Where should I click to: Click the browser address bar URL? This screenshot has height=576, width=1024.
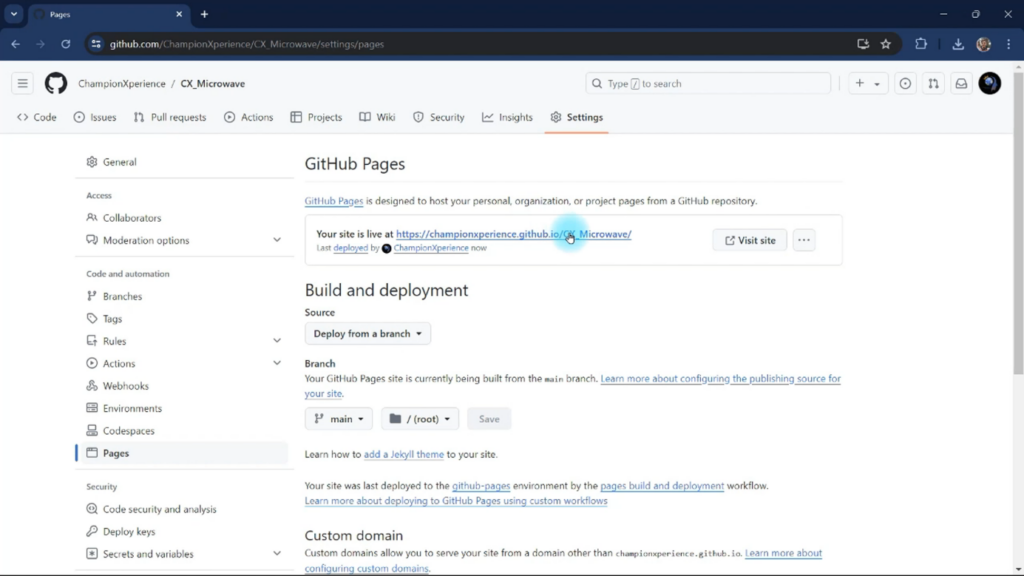click(x=246, y=44)
